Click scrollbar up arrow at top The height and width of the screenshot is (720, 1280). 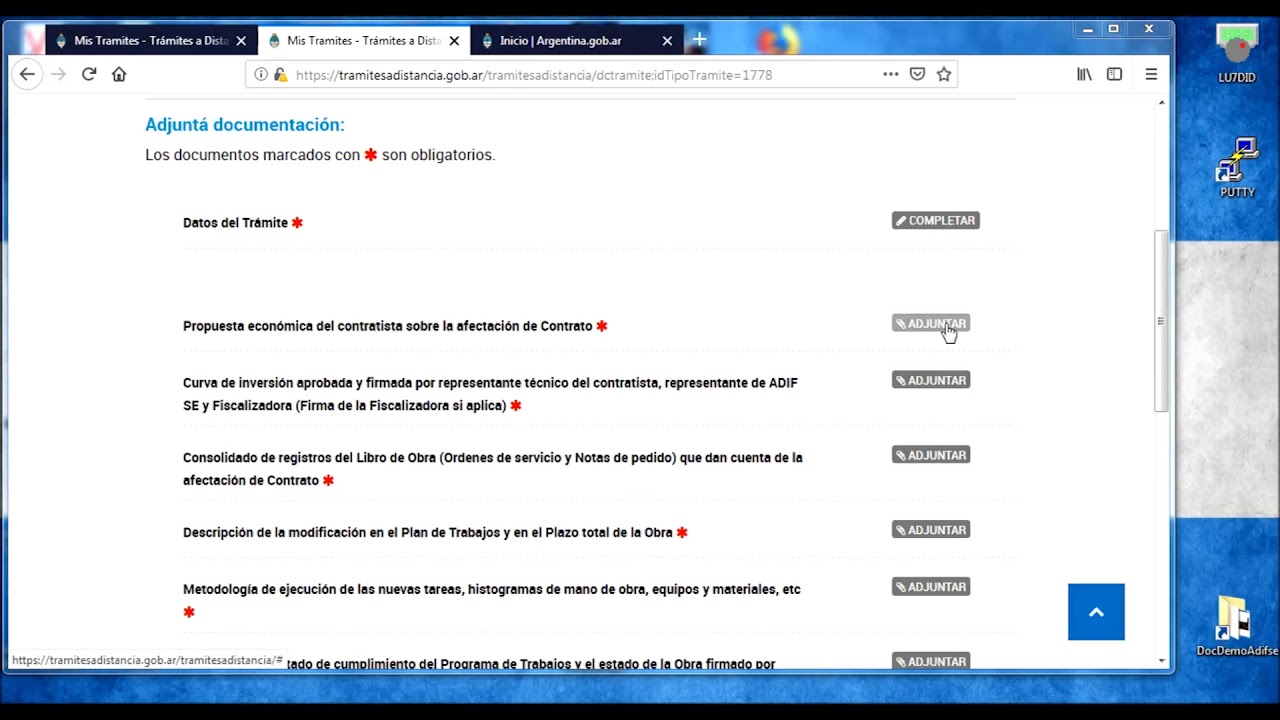pos(1161,102)
